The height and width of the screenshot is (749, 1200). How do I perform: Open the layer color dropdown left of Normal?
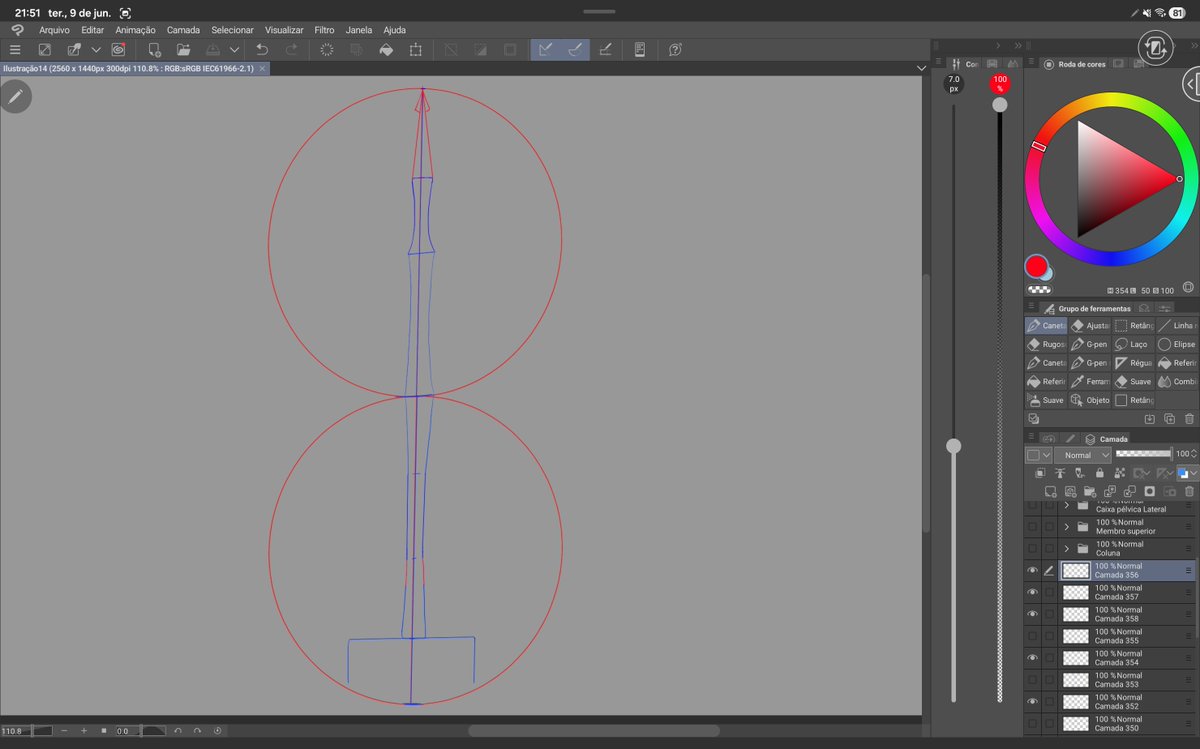(1039, 455)
